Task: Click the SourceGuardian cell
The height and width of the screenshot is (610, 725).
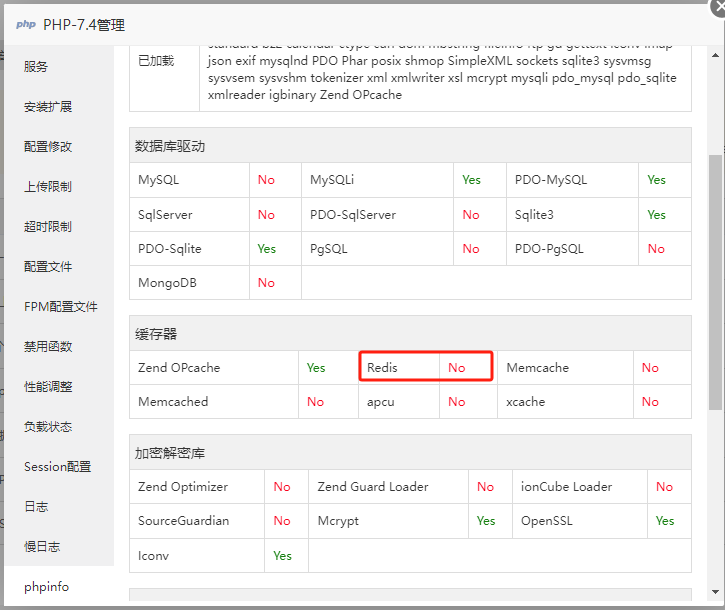Action: [197, 521]
